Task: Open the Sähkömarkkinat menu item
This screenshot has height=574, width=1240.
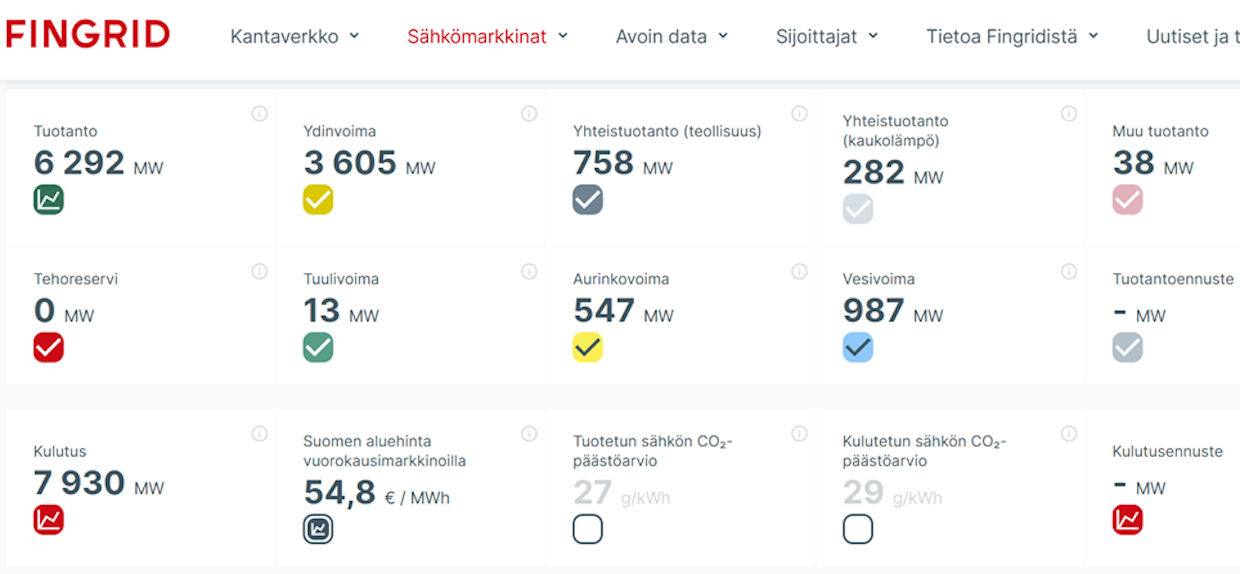Action: (487, 37)
